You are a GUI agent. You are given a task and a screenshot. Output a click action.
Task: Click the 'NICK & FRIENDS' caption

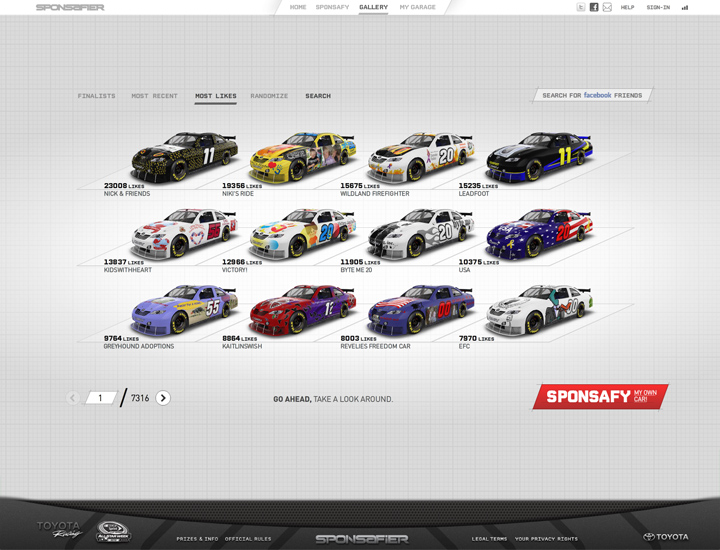(x=127, y=194)
